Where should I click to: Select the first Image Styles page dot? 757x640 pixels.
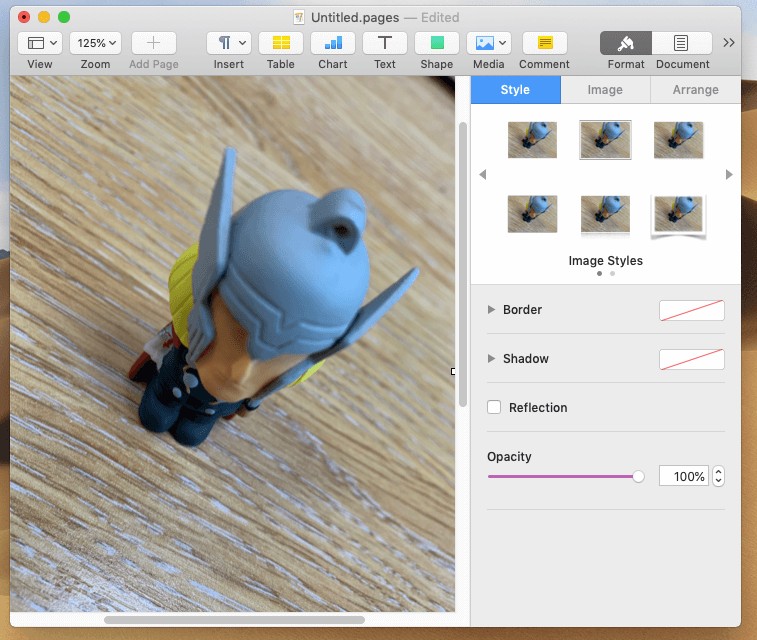pyautogui.click(x=600, y=274)
